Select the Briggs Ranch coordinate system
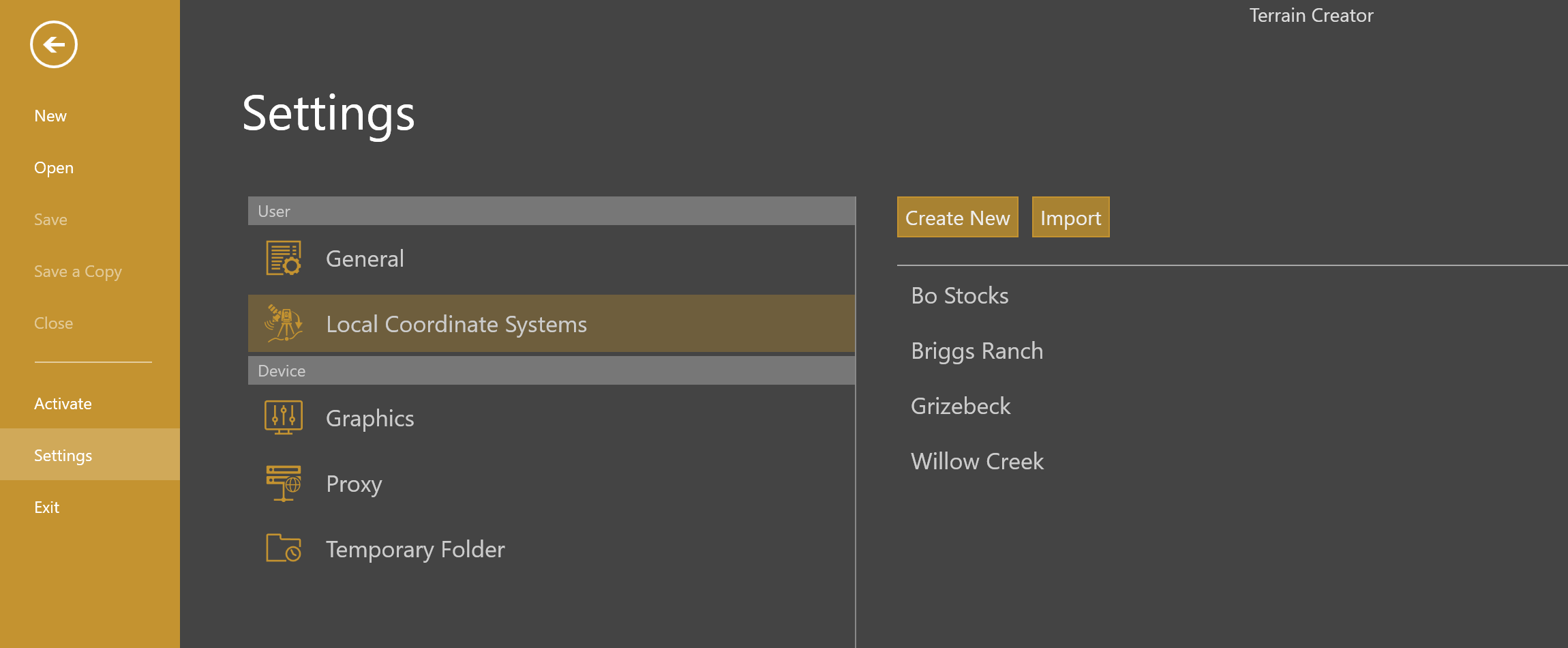 pyautogui.click(x=977, y=351)
